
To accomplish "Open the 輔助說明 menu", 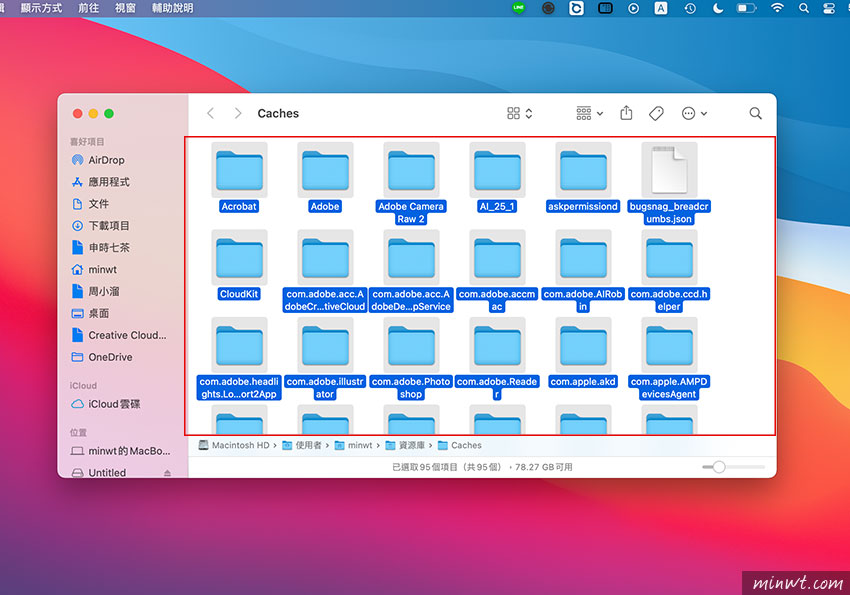I will (x=172, y=8).
